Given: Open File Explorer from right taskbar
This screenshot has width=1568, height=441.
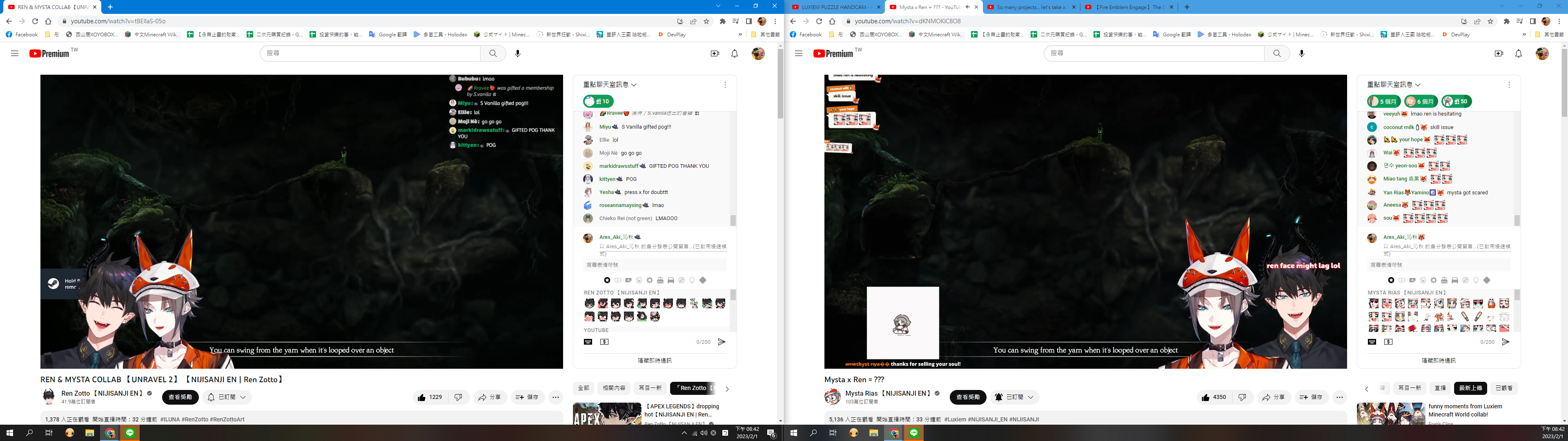Looking at the screenshot, I should click(873, 433).
